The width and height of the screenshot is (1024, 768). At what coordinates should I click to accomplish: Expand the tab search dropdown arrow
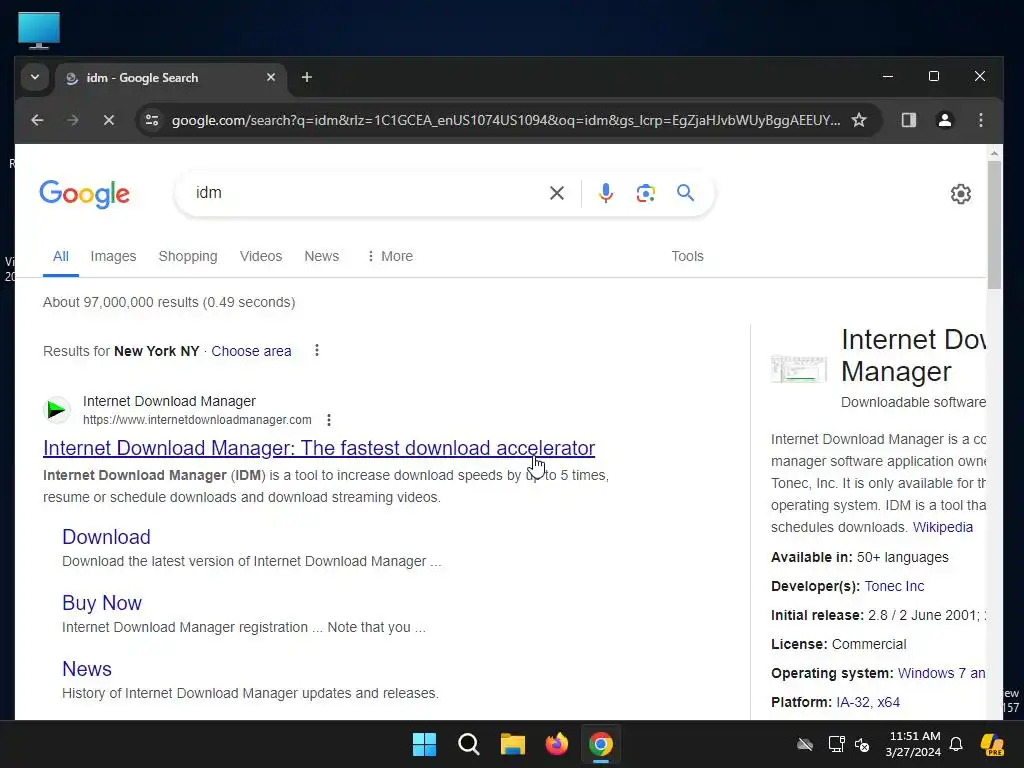click(x=35, y=77)
